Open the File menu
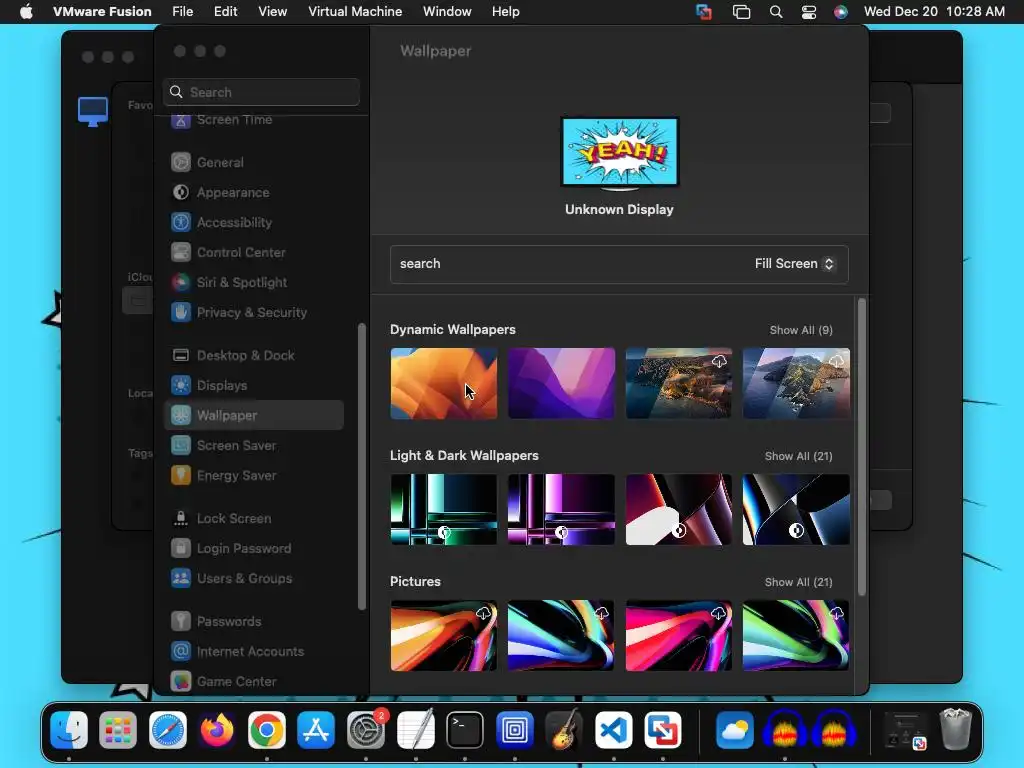This screenshot has height=768, width=1024. (x=182, y=12)
